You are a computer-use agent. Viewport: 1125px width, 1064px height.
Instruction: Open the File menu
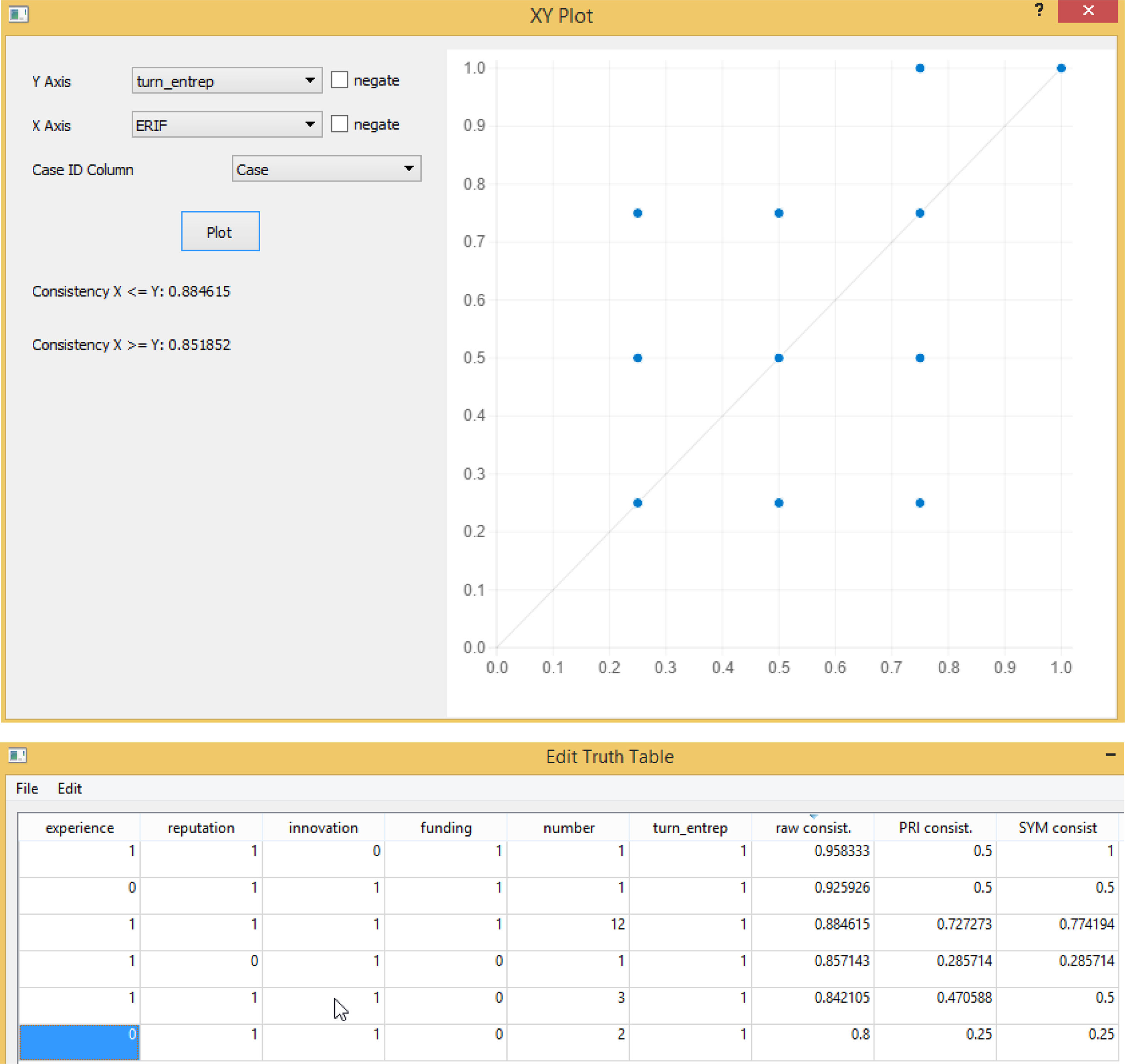[27, 788]
